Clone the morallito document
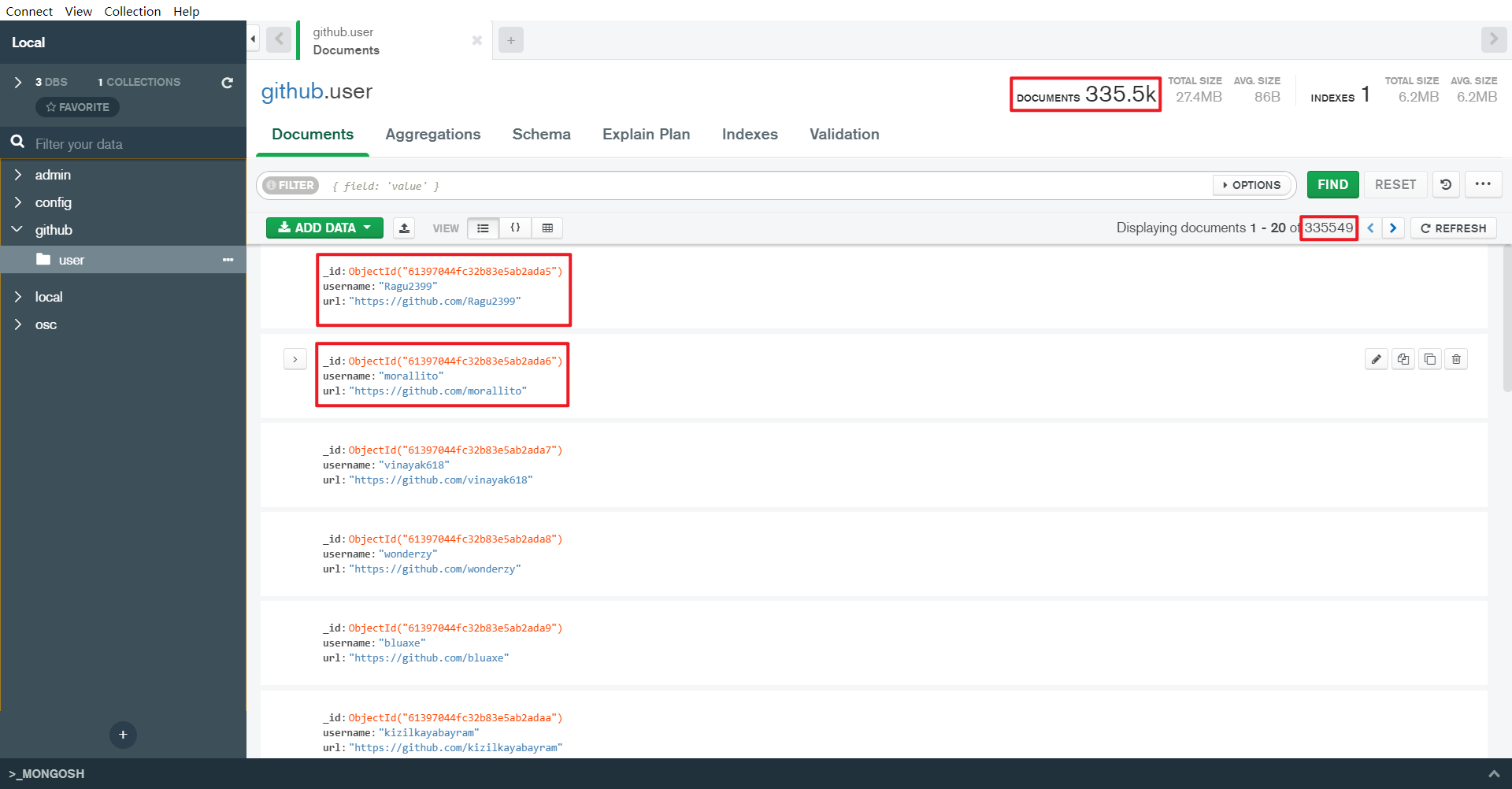 1430,359
